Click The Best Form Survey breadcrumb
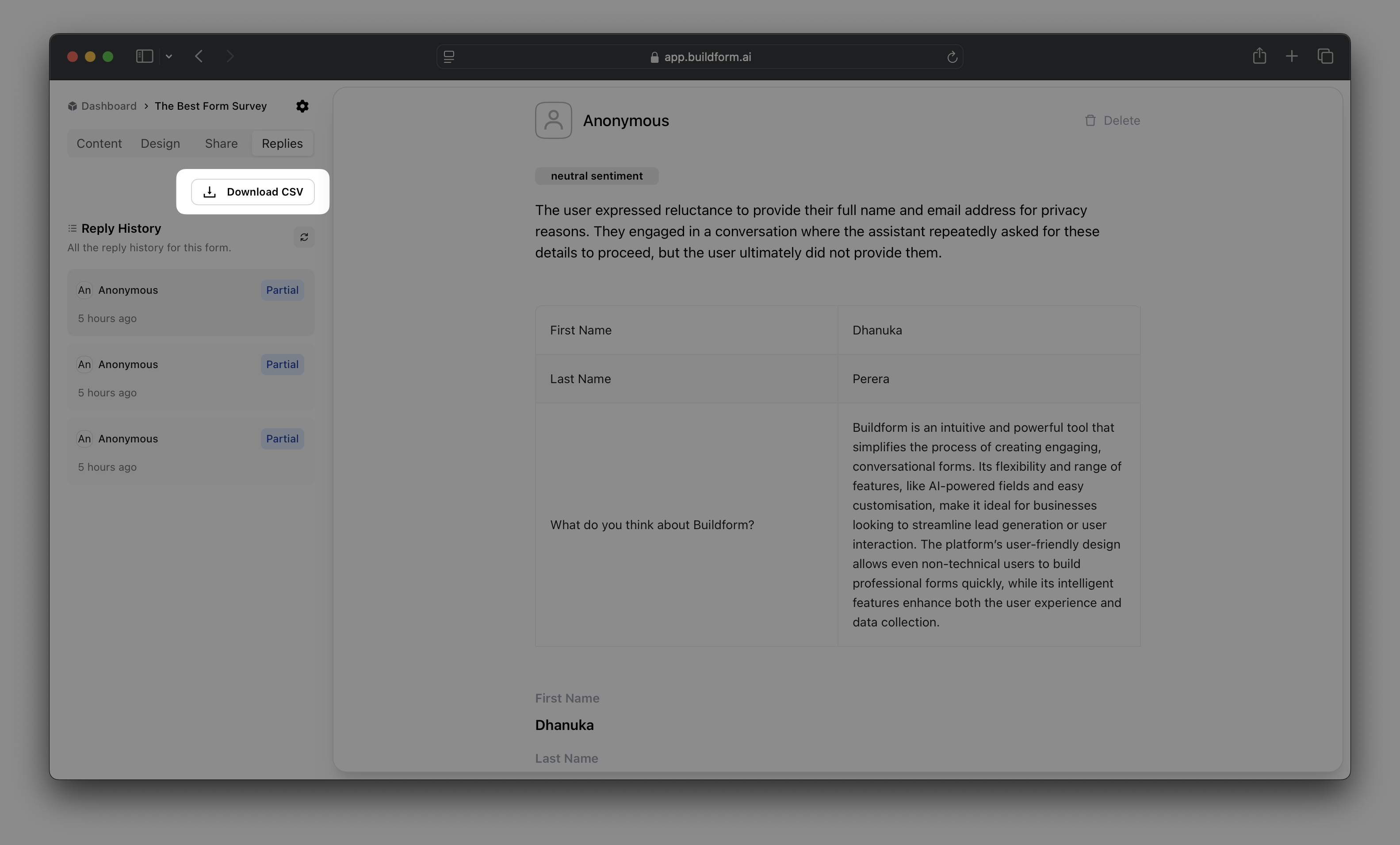 (x=211, y=106)
